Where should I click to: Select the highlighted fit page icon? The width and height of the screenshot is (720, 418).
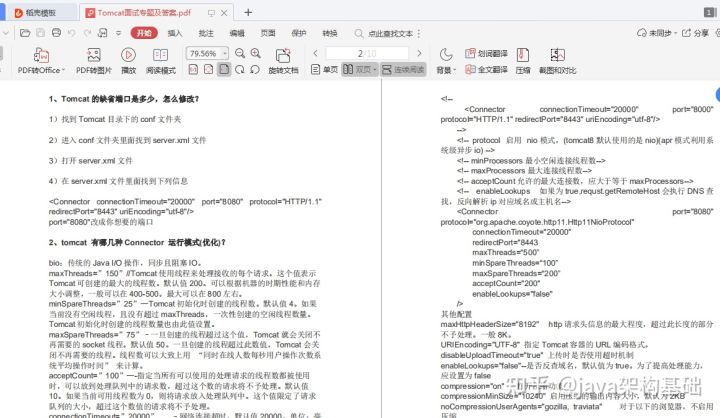224,69
